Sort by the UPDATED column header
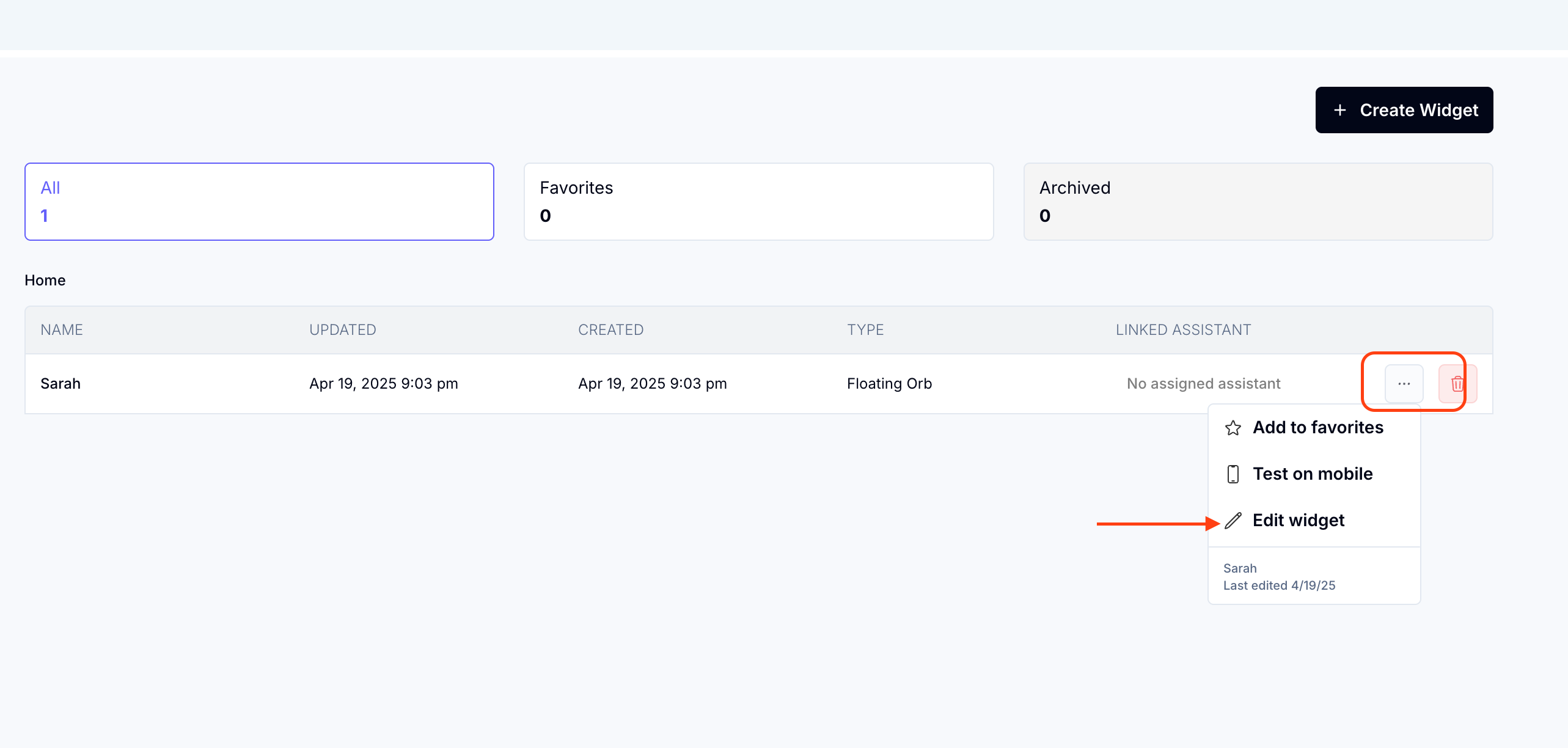Viewport: 1568px width, 748px height. coord(342,330)
